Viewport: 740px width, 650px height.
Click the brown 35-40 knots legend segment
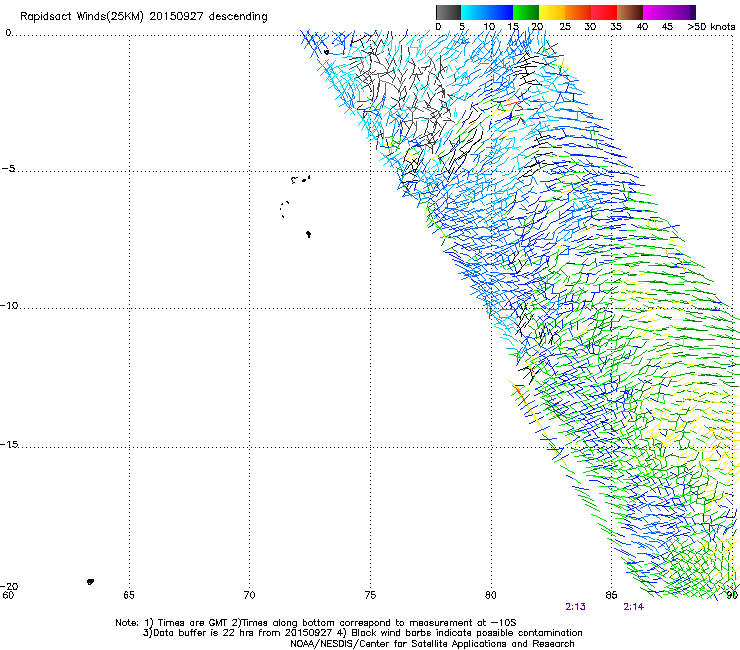coord(630,12)
